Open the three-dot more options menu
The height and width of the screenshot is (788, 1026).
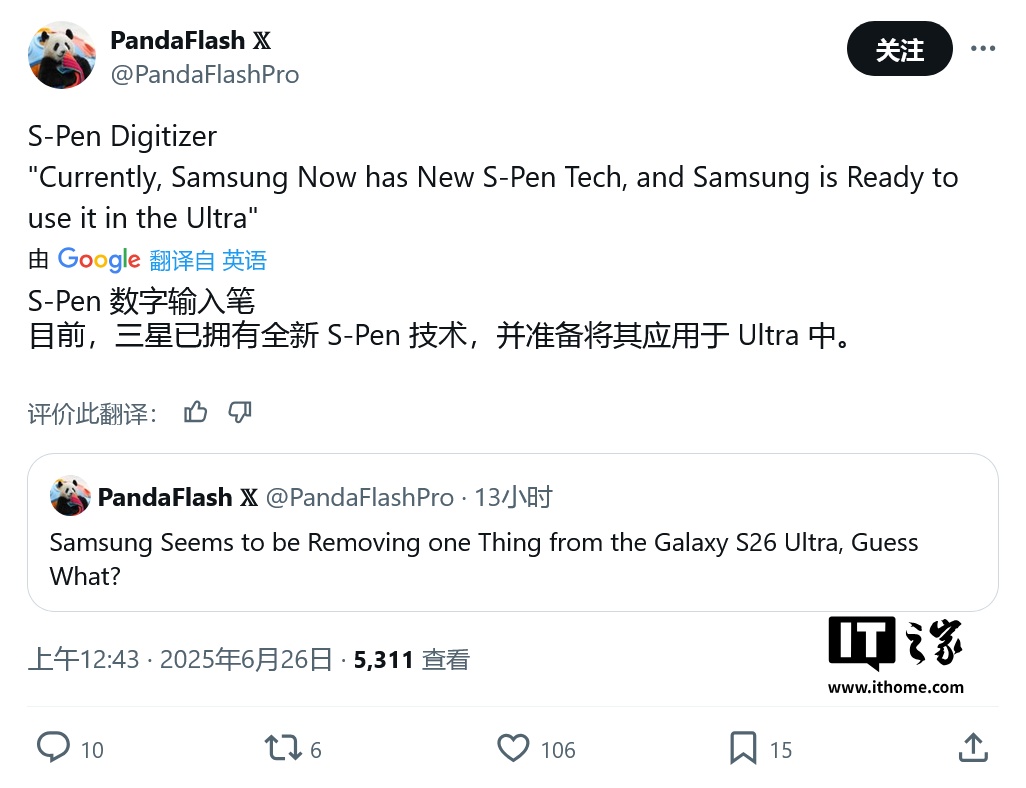pos(982,48)
